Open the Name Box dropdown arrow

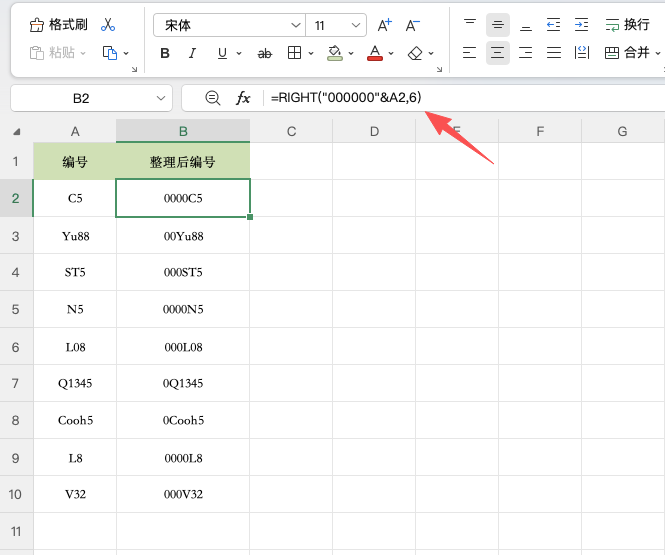161,98
